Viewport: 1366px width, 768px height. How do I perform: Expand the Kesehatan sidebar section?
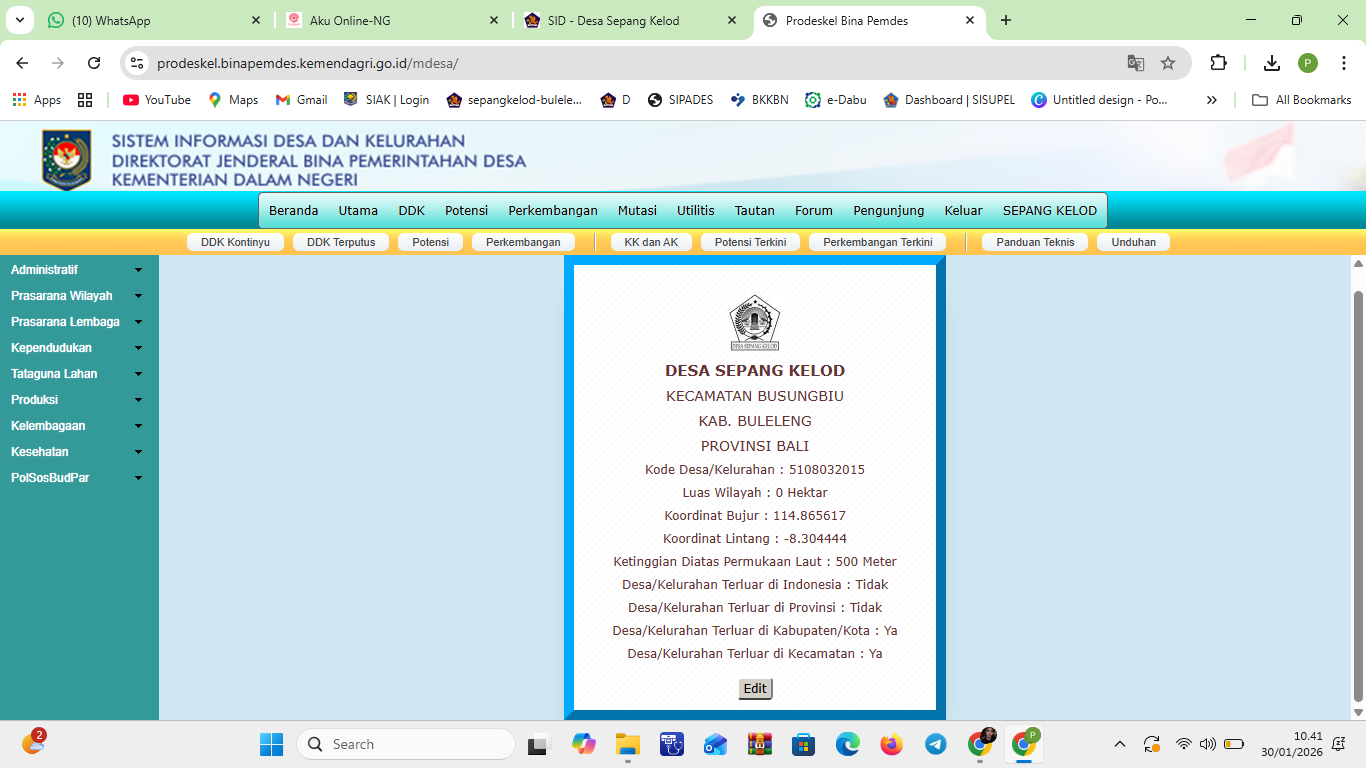76,452
